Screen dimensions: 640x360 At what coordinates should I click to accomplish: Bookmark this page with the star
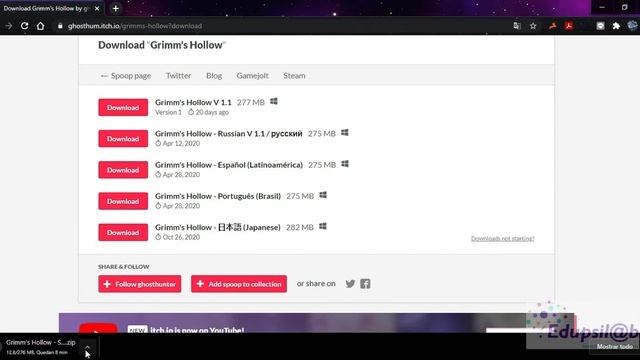(x=533, y=26)
